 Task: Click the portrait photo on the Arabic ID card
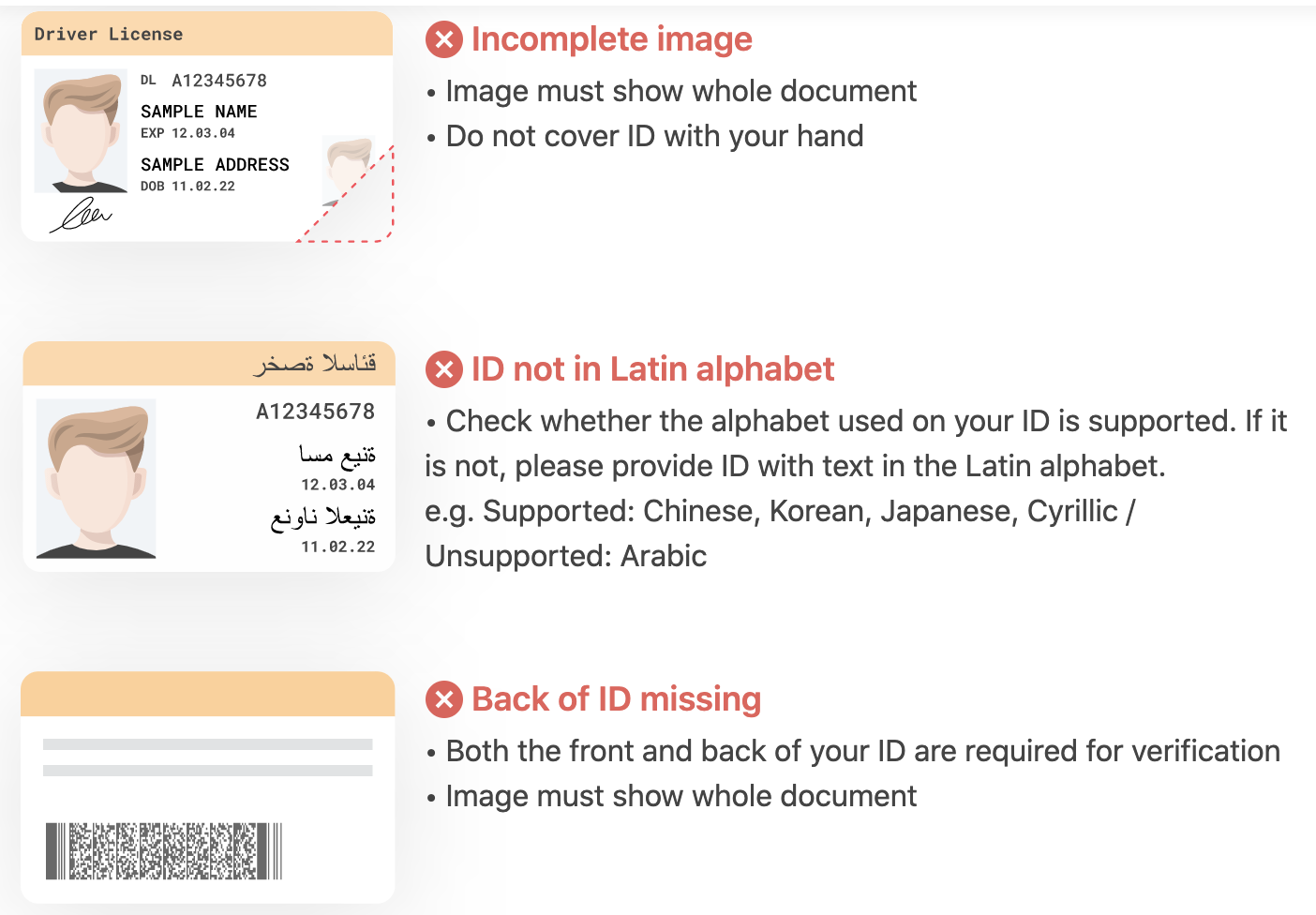(96, 479)
